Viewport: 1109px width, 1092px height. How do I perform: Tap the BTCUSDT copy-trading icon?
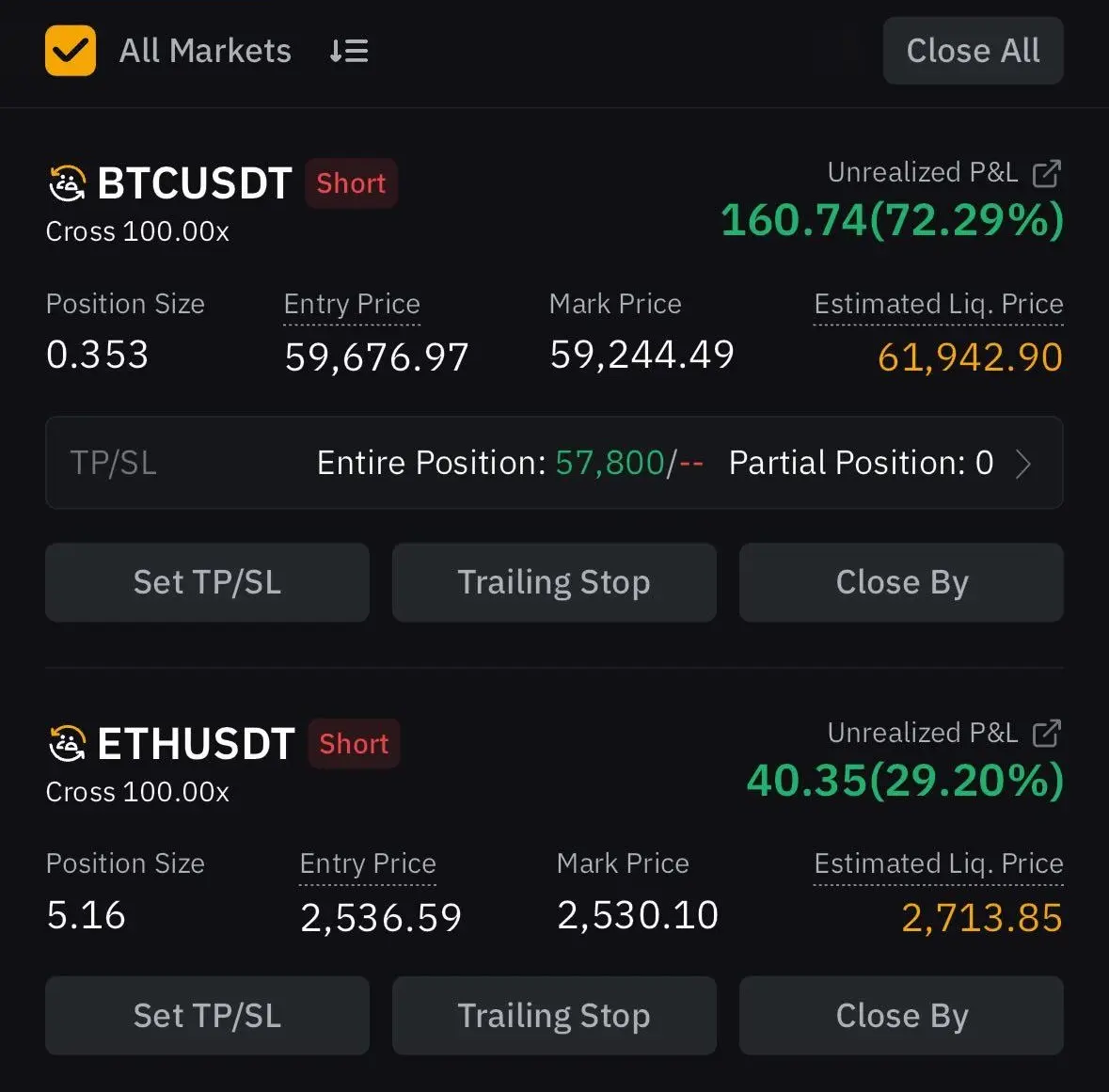click(67, 183)
